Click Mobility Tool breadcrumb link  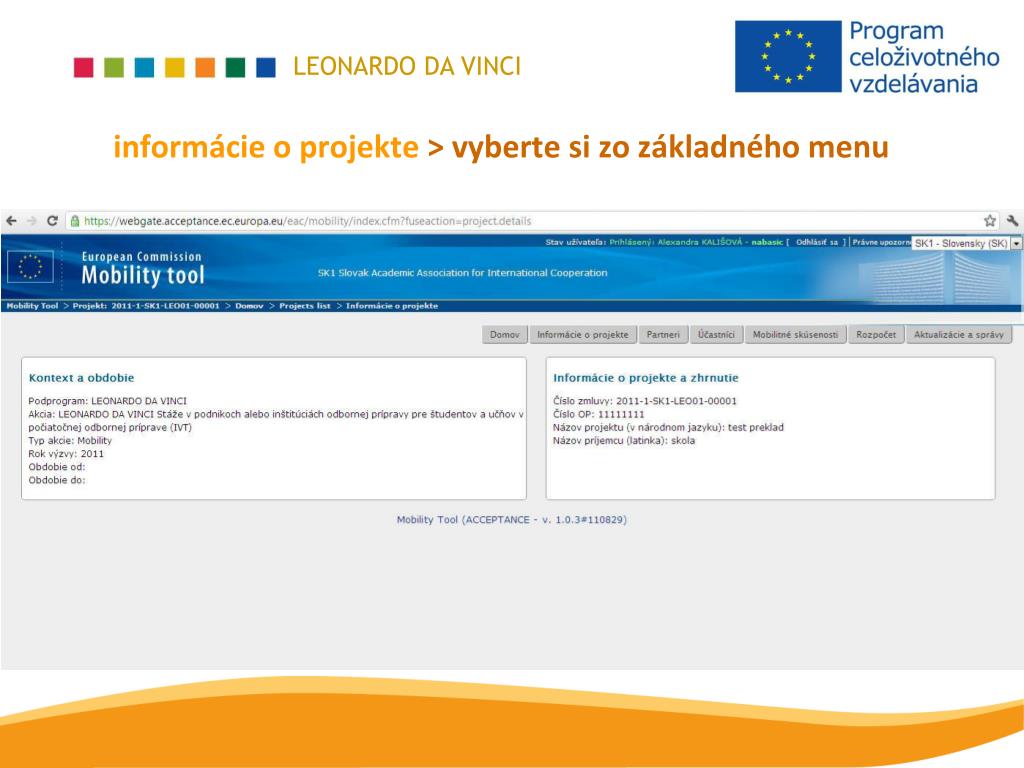click(32, 306)
